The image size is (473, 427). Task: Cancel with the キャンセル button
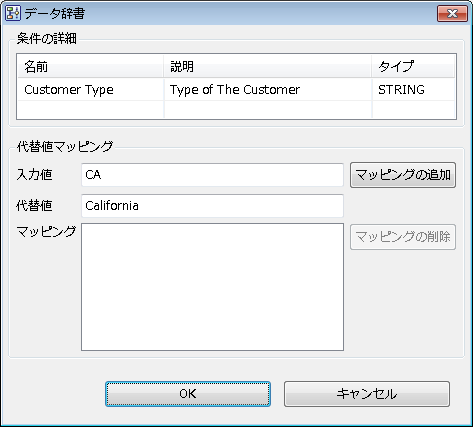(x=367, y=394)
